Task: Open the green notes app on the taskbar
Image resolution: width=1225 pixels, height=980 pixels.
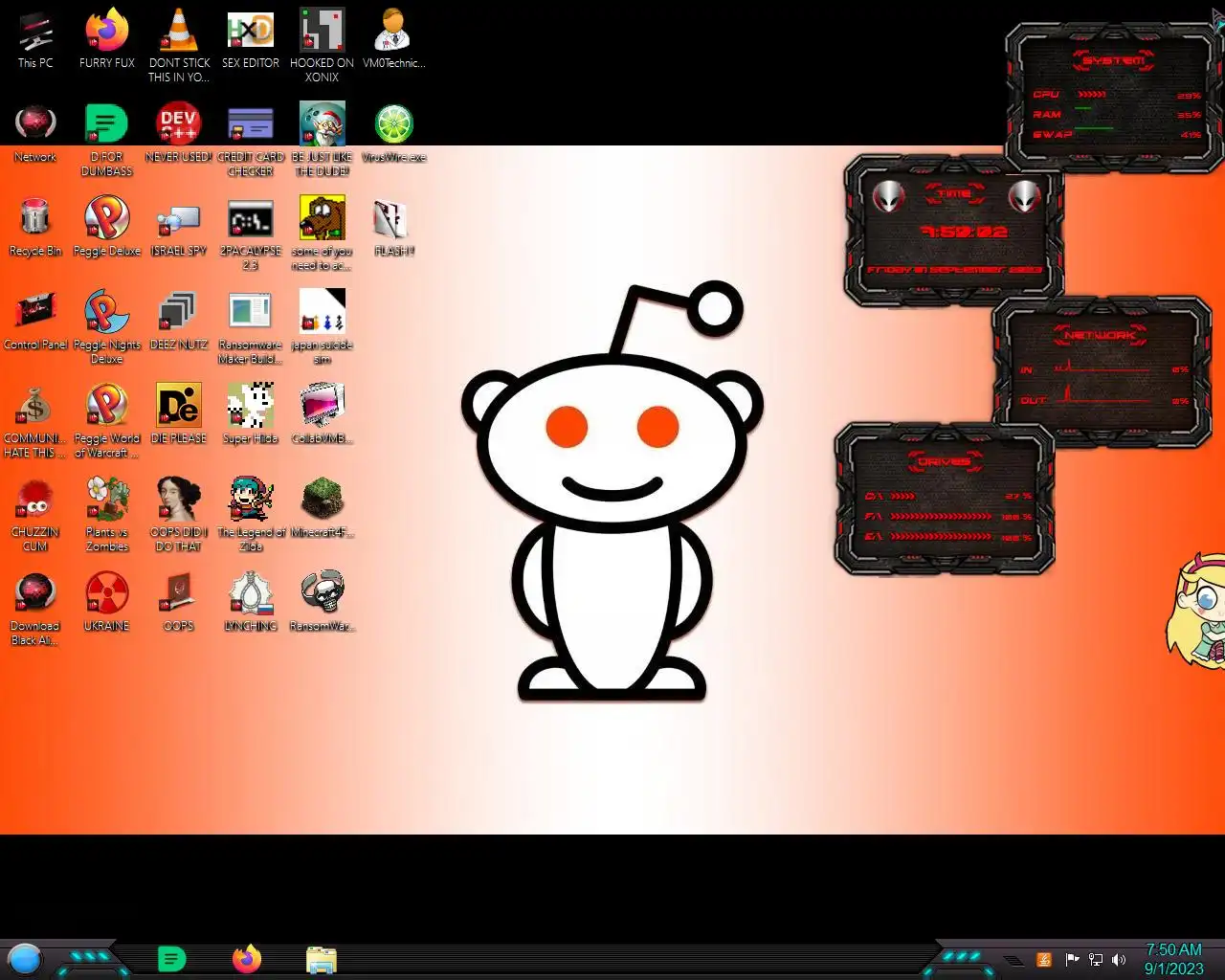Action: coord(171,959)
